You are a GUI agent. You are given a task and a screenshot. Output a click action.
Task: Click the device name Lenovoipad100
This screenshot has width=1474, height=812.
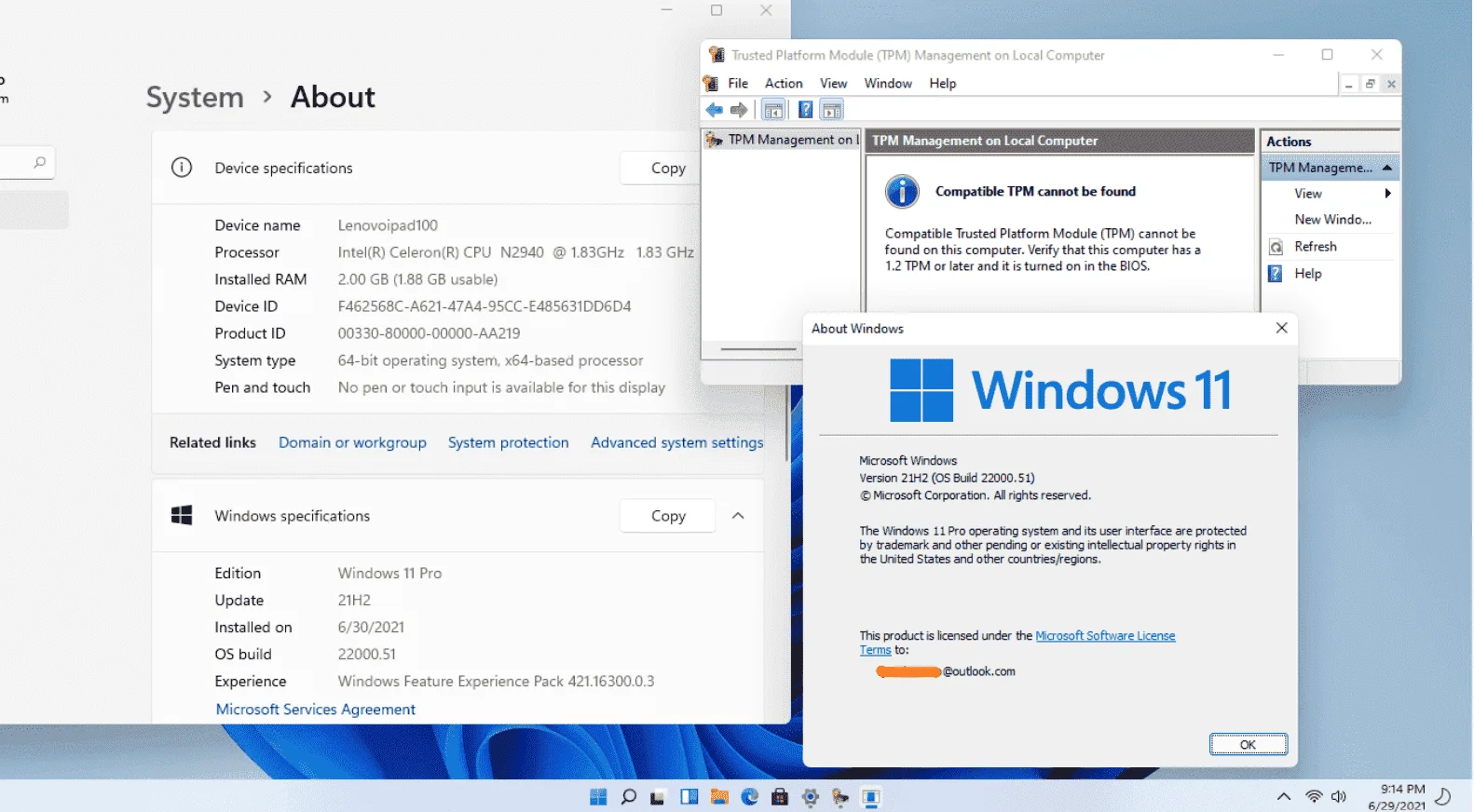[388, 225]
